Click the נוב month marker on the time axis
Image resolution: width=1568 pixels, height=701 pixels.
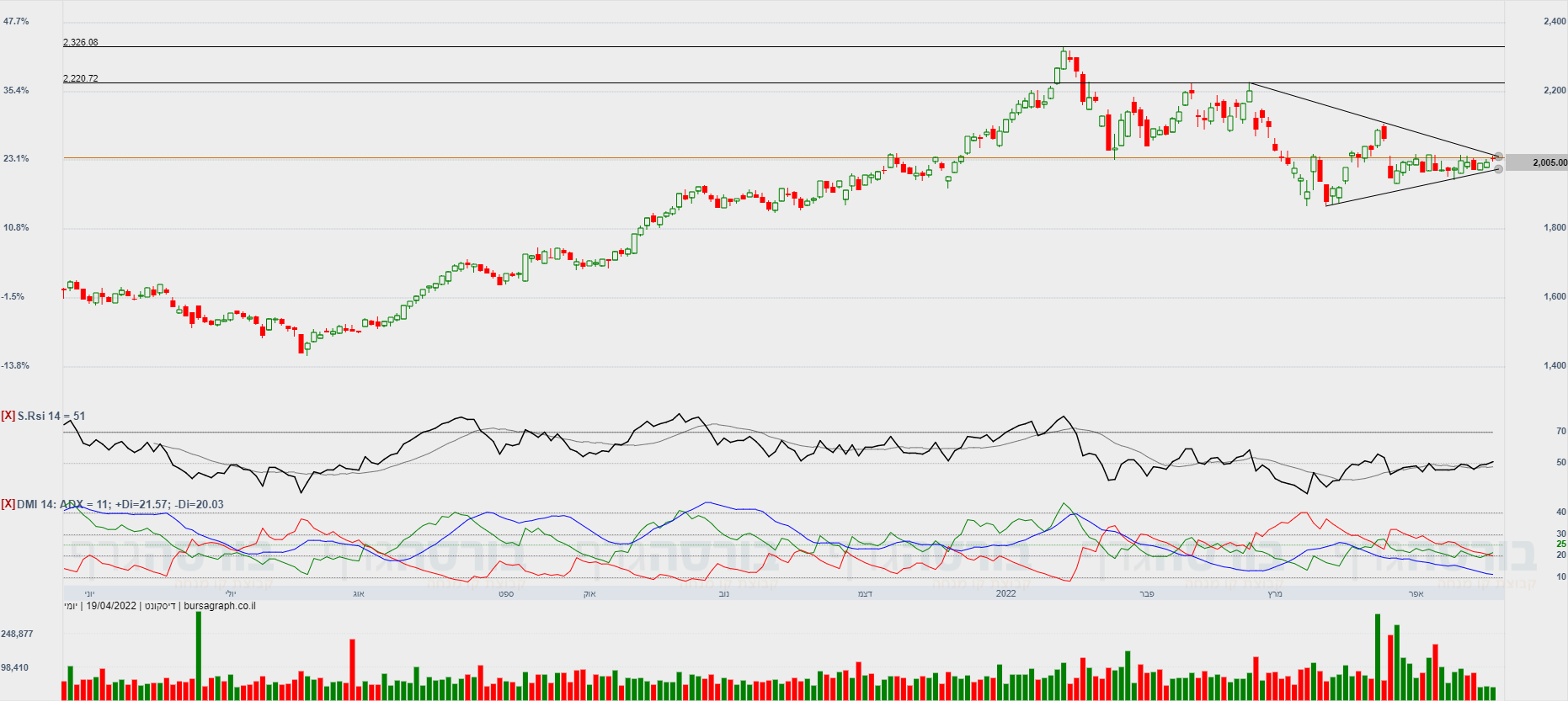pos(723,593)
